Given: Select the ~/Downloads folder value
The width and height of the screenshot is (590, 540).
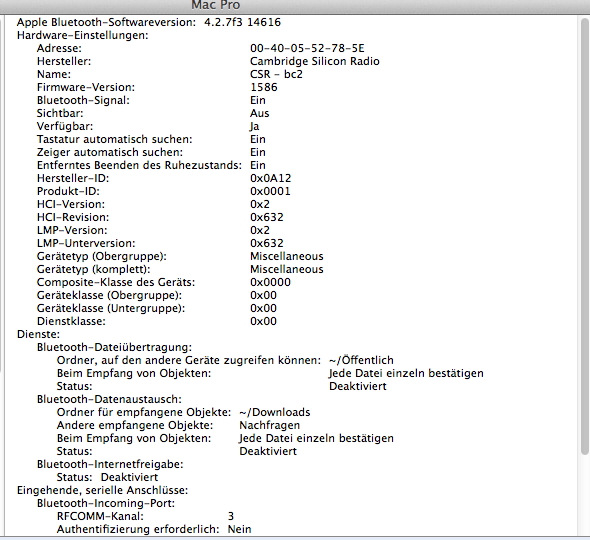Looking at the screenshot, I should (x=275, y=412).
